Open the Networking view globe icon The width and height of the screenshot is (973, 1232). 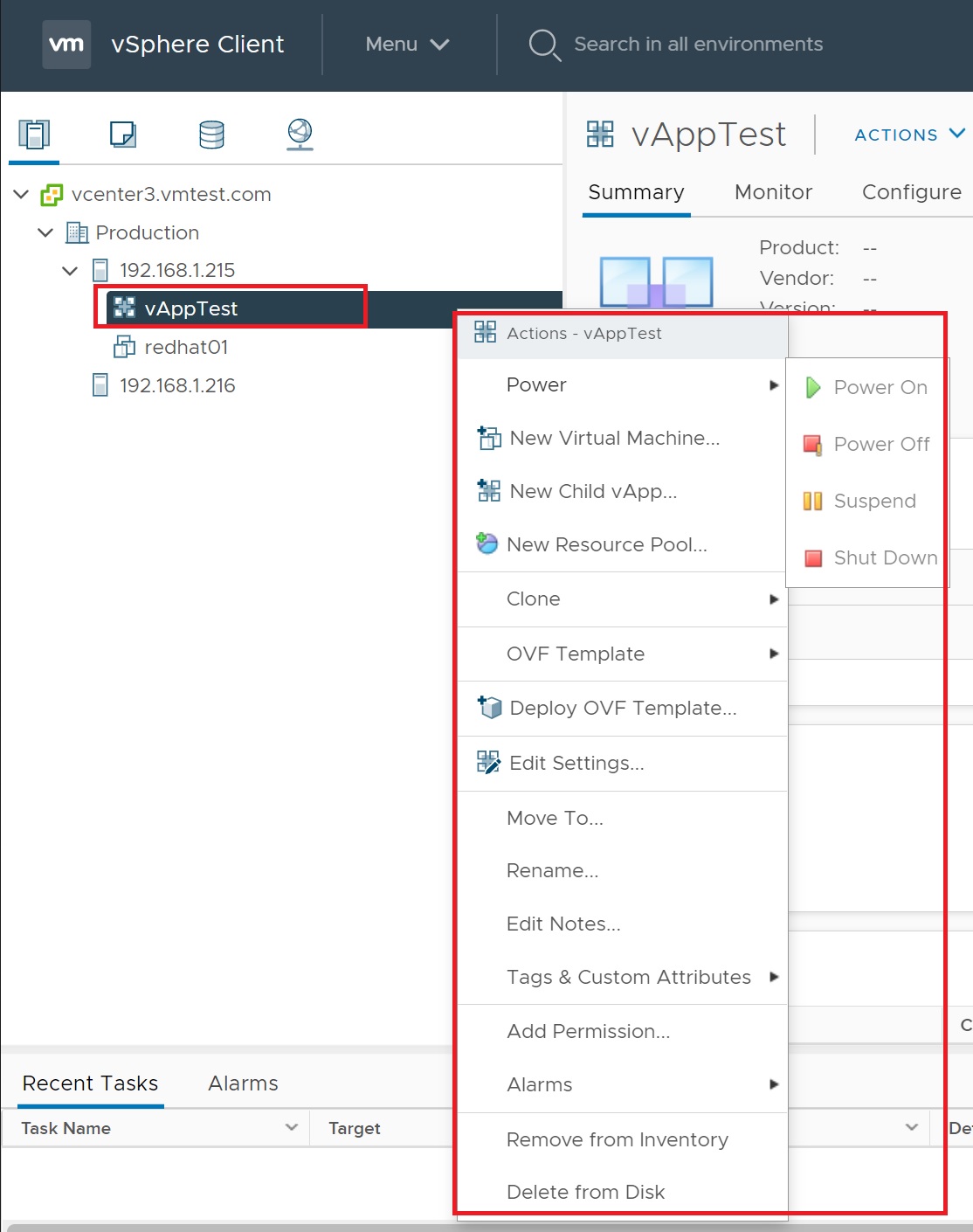pyautogui.click(x=300, y=135)
